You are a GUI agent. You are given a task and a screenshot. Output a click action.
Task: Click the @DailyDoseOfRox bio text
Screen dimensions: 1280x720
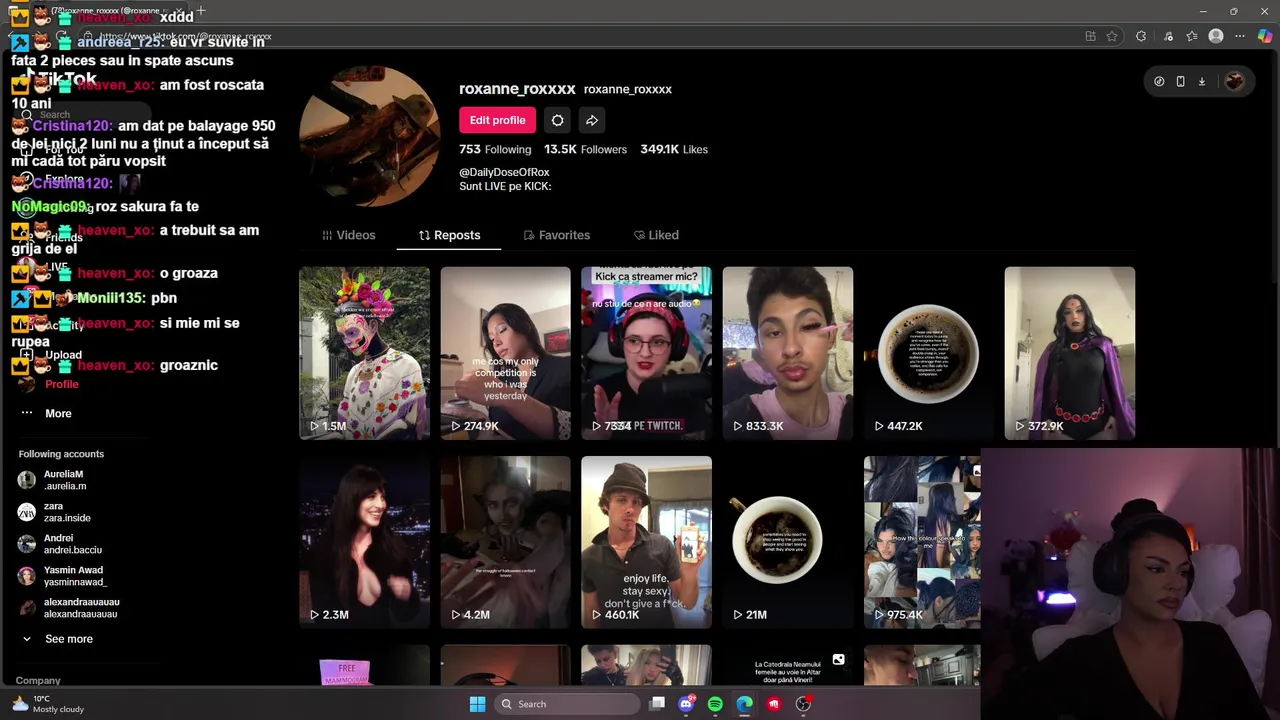[504, 172]
